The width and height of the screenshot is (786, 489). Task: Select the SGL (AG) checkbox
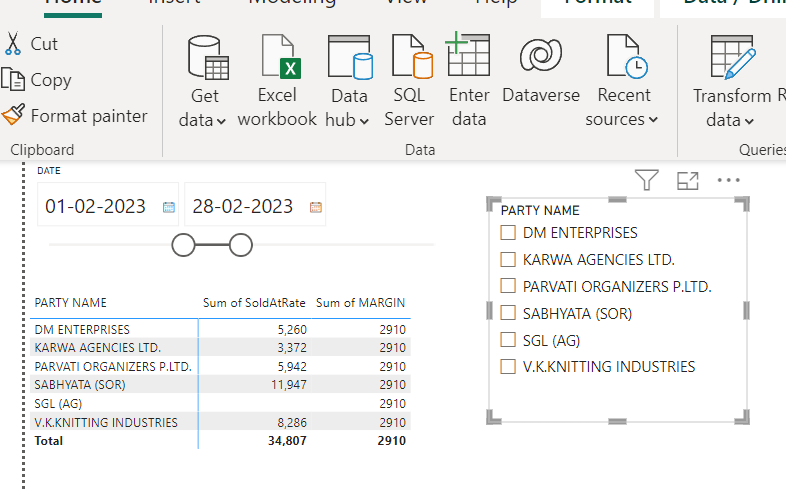click(x=508, y=340)
